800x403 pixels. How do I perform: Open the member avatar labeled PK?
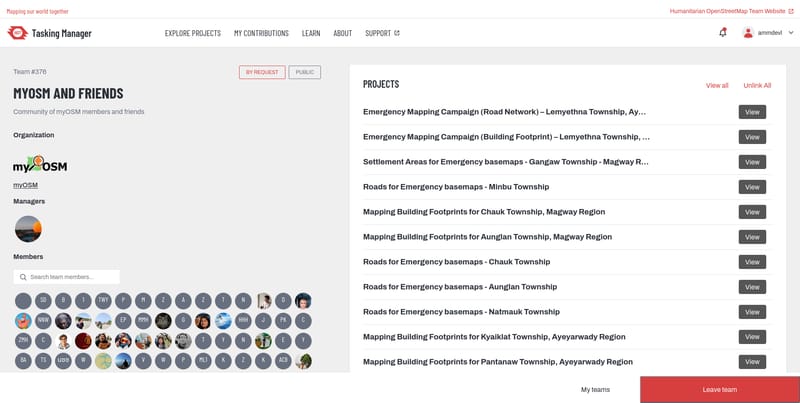(283, 321)
